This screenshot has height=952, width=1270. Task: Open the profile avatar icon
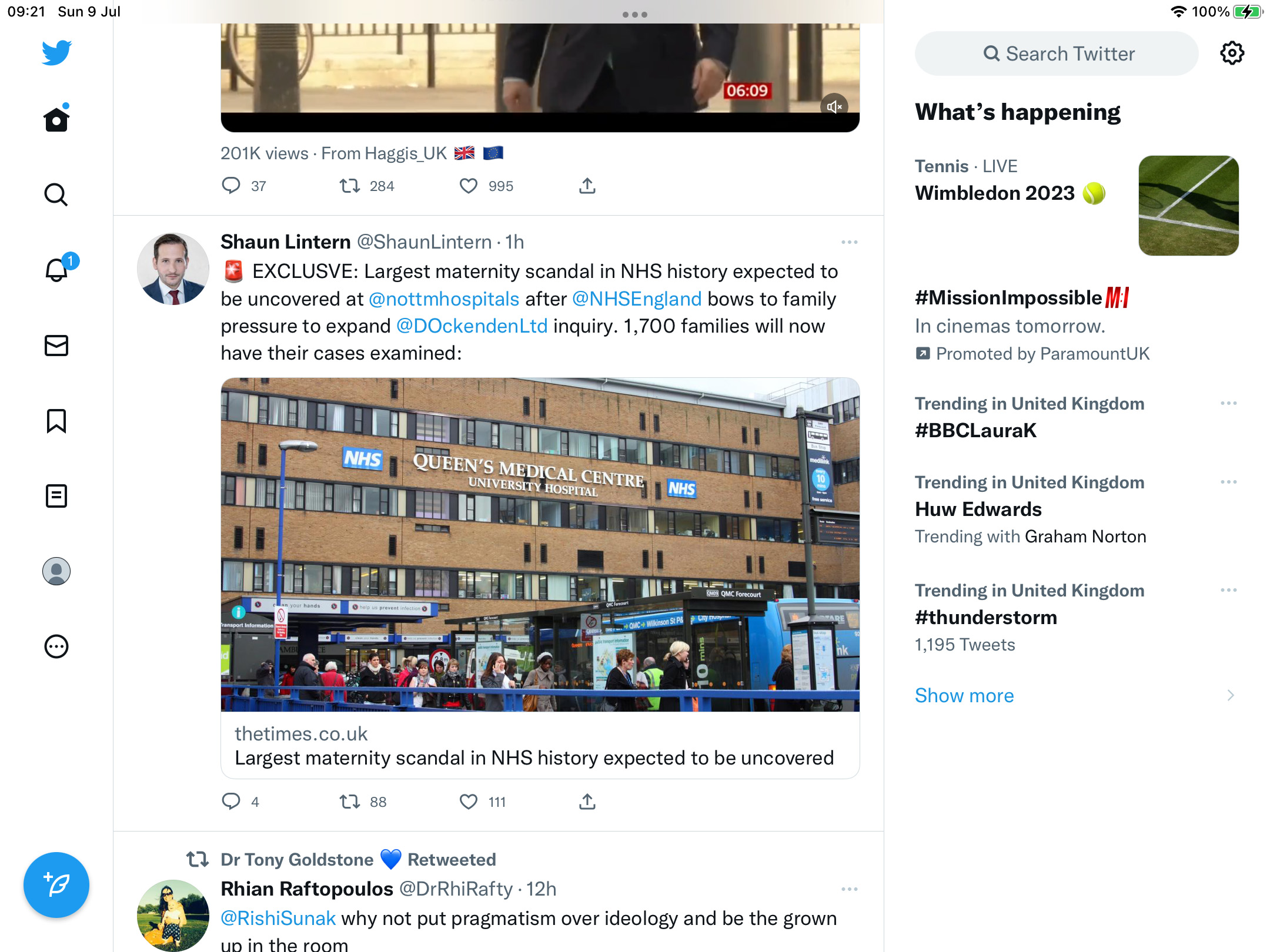[56, 571]
